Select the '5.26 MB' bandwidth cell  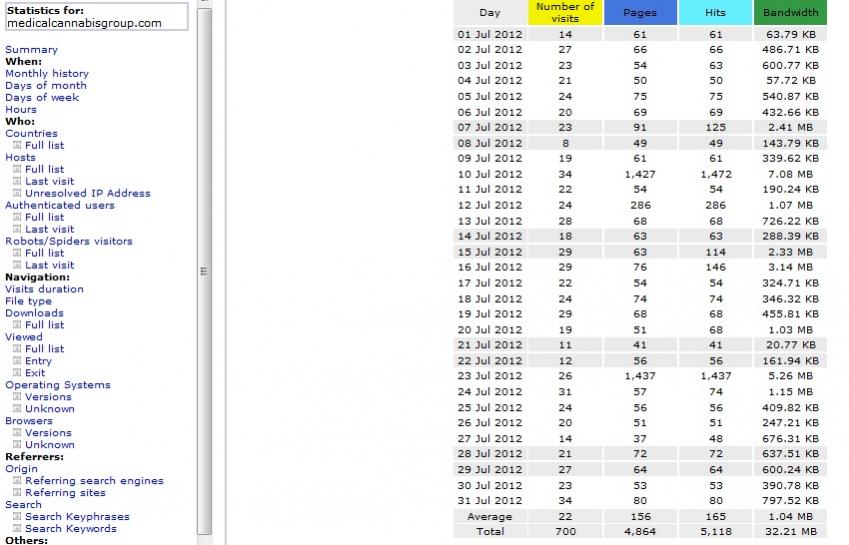[x=790, y=376]
